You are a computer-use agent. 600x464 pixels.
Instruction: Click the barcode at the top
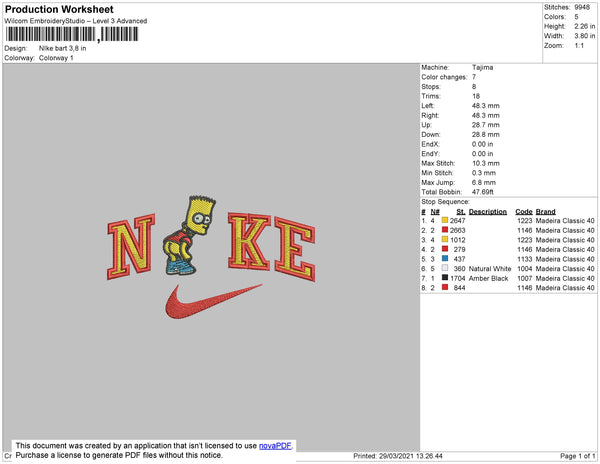[72, 34]
